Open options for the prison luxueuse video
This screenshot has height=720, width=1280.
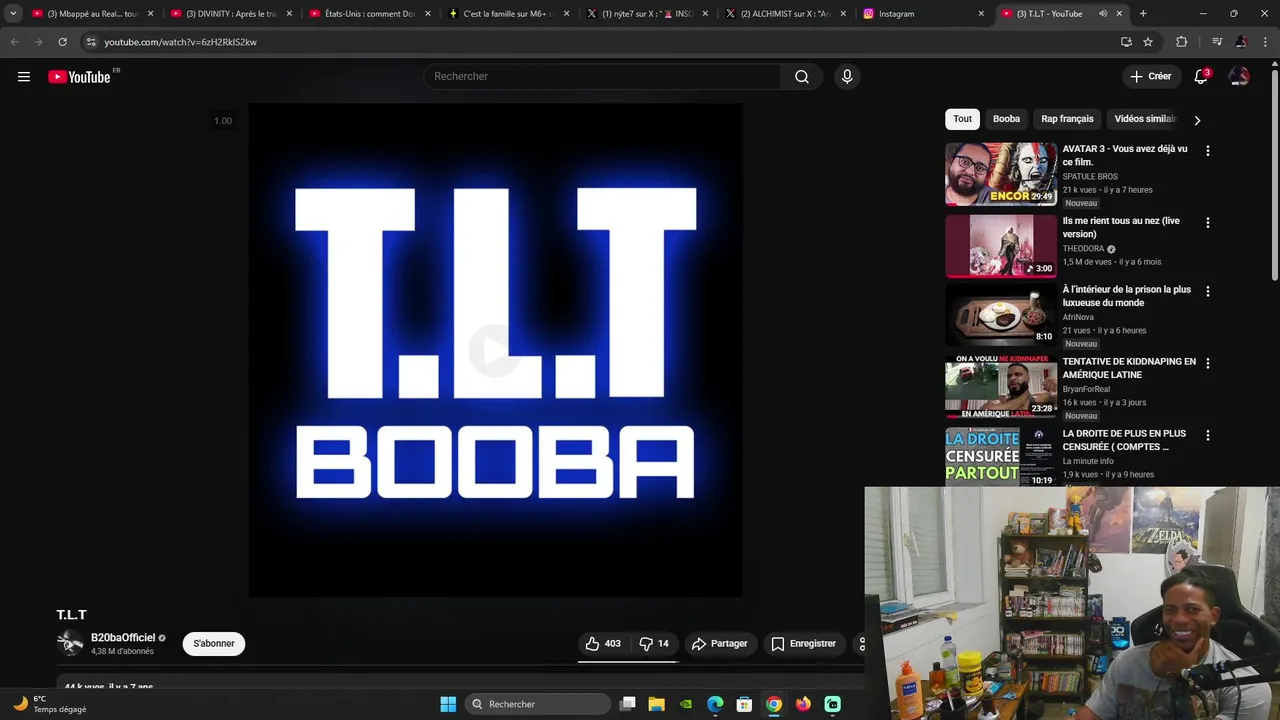(x=1207, y=291)
